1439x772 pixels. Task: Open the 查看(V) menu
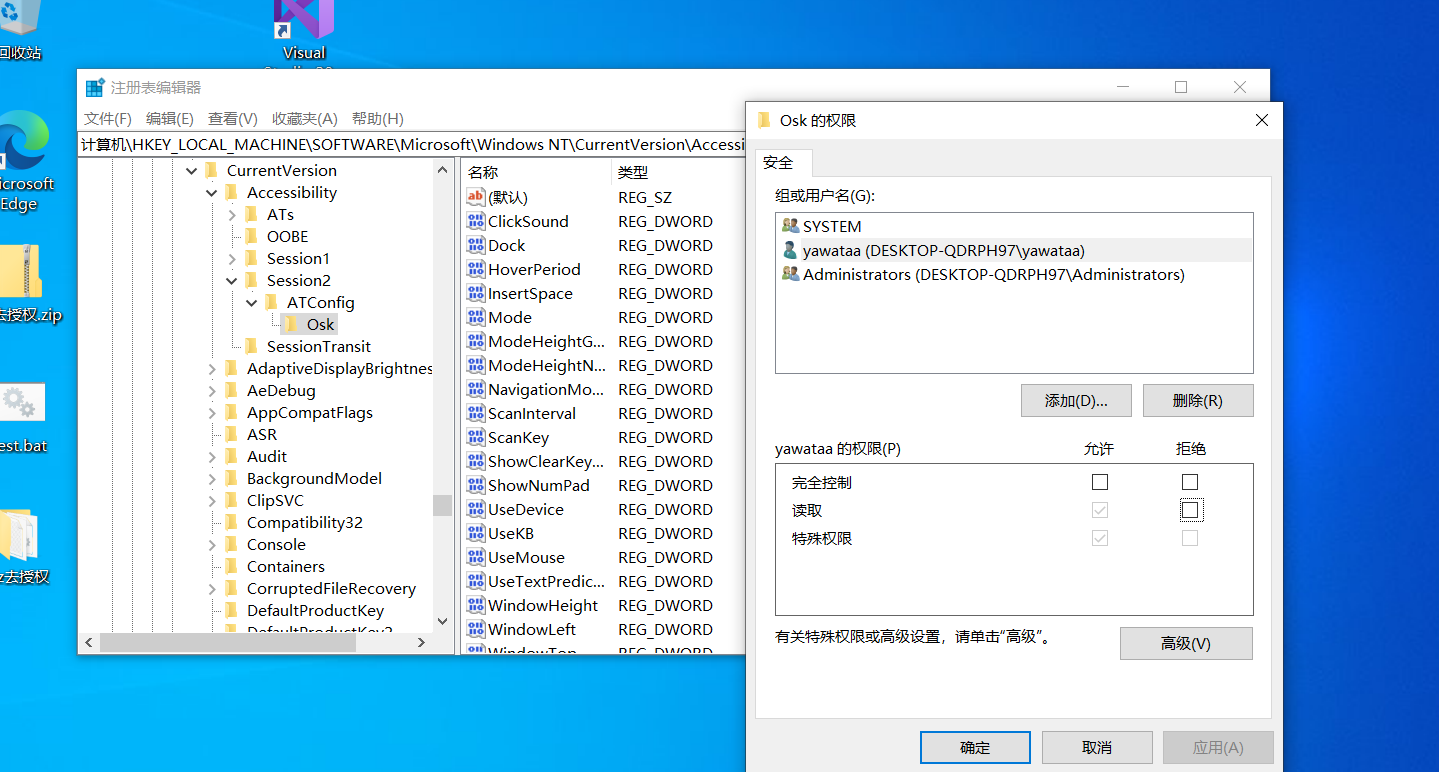[233, 118]
